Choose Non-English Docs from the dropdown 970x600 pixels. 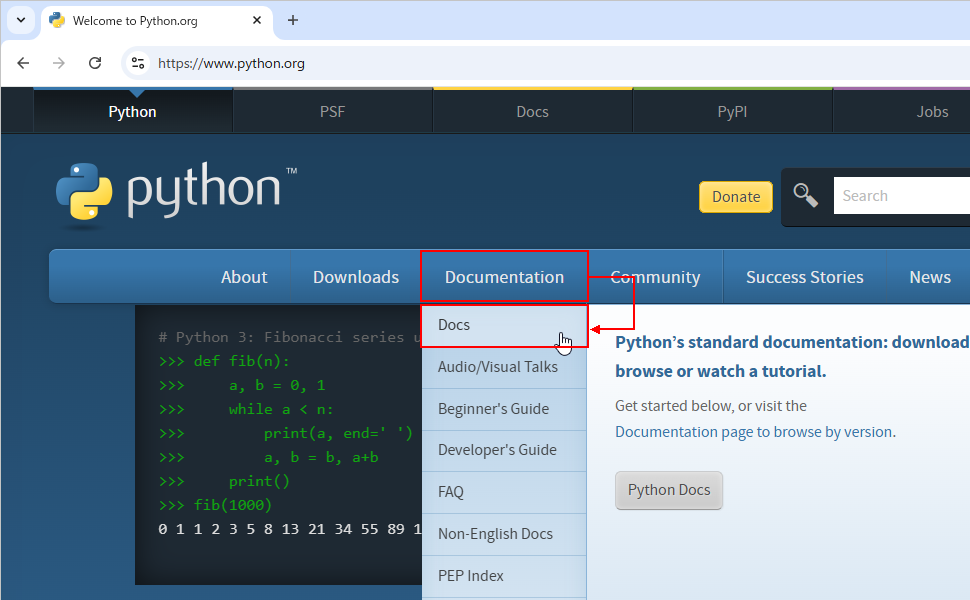point(504,534)
